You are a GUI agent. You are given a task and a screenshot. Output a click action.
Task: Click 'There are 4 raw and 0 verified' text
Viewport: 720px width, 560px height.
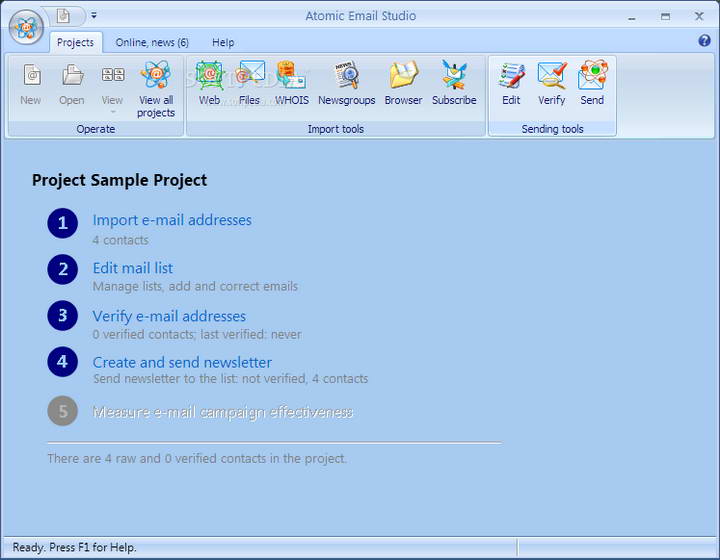(197, 459)
